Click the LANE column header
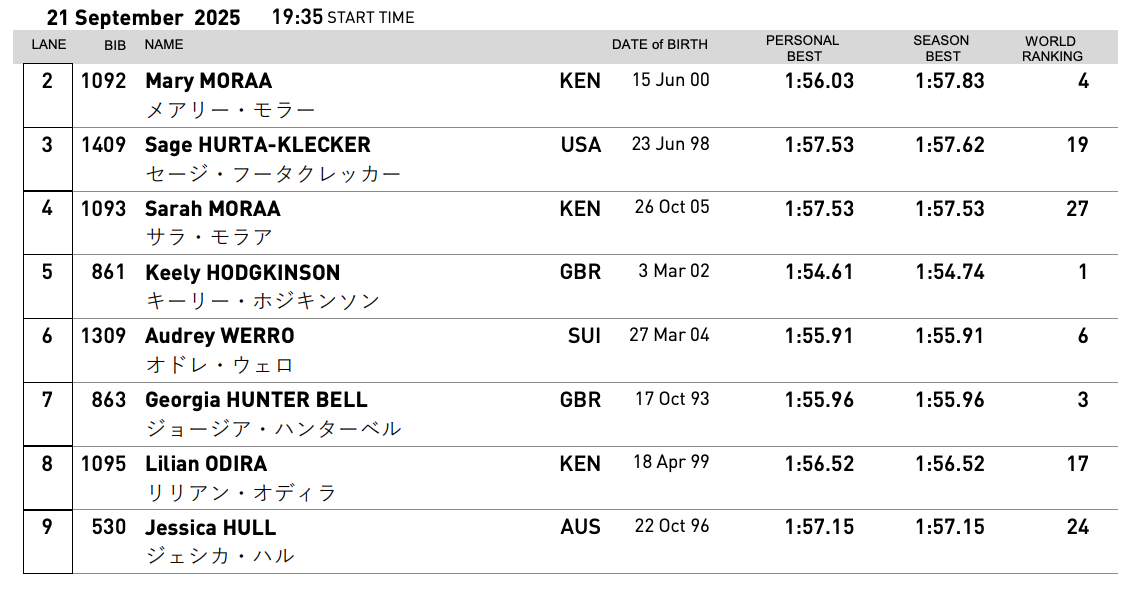 (x=49, y=45)
